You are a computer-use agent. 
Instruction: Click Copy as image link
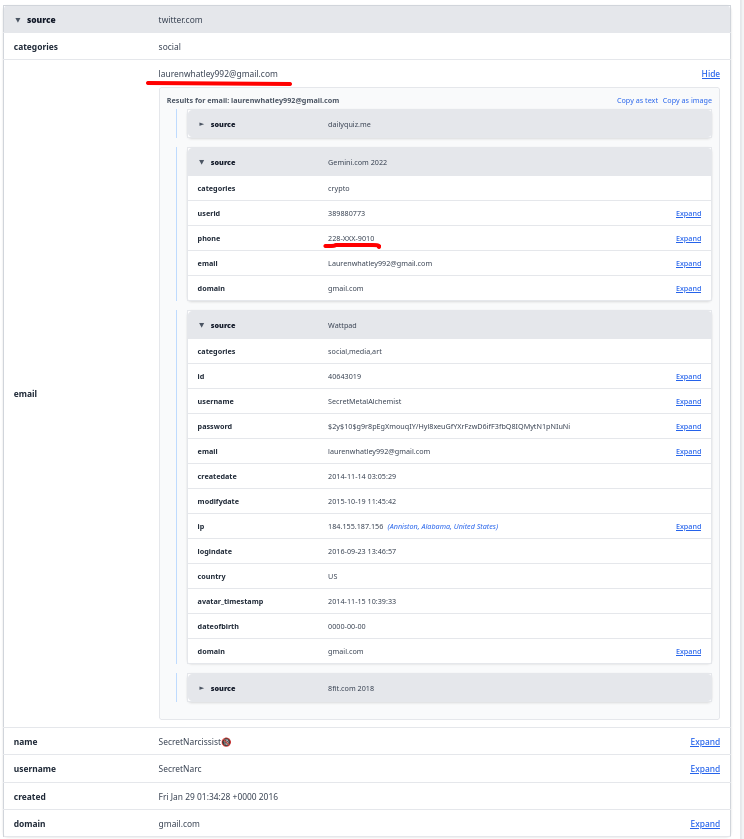(x=687, y=101)
